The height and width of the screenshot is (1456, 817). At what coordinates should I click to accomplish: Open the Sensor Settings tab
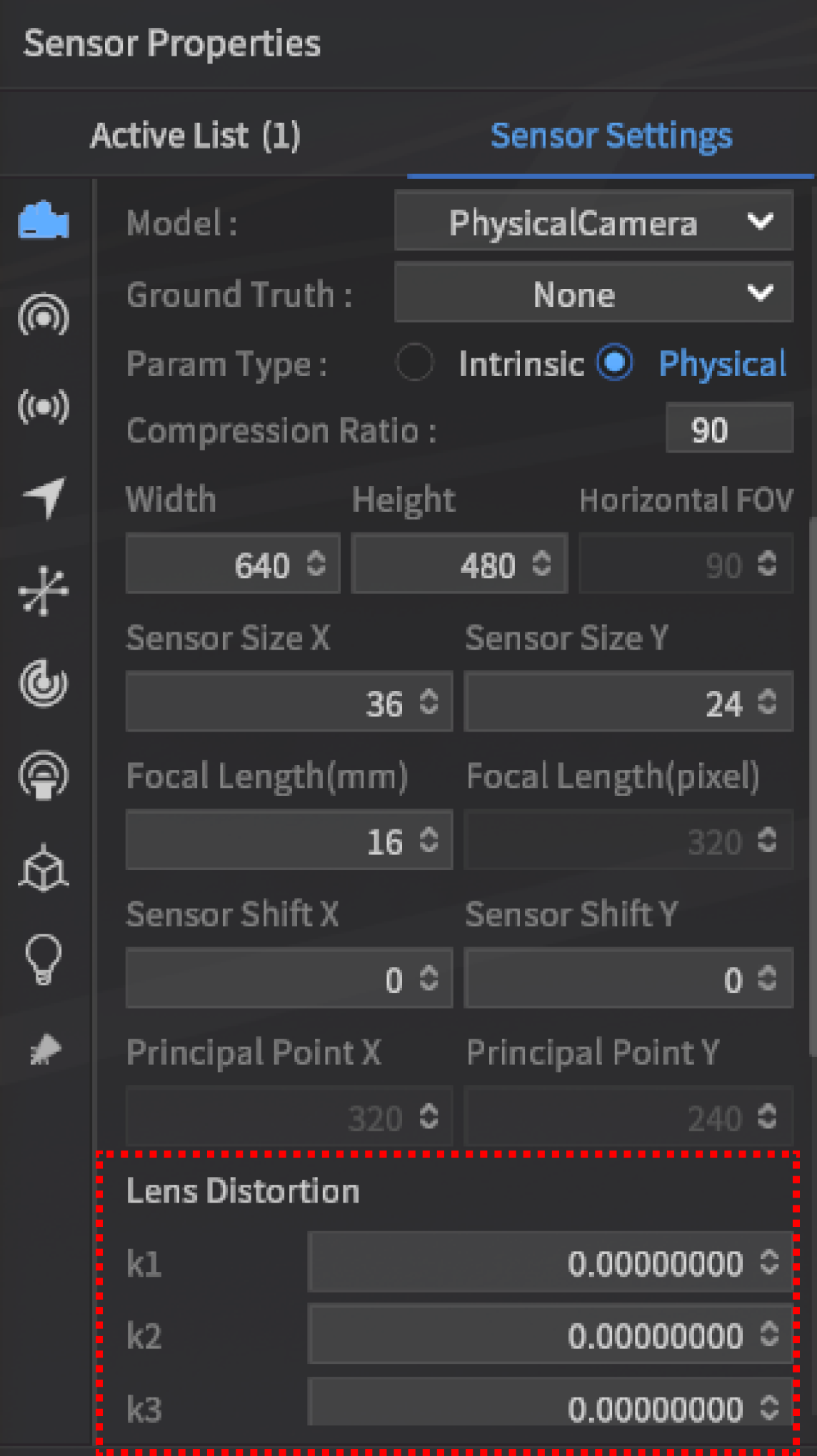click(x=611, y=136)
